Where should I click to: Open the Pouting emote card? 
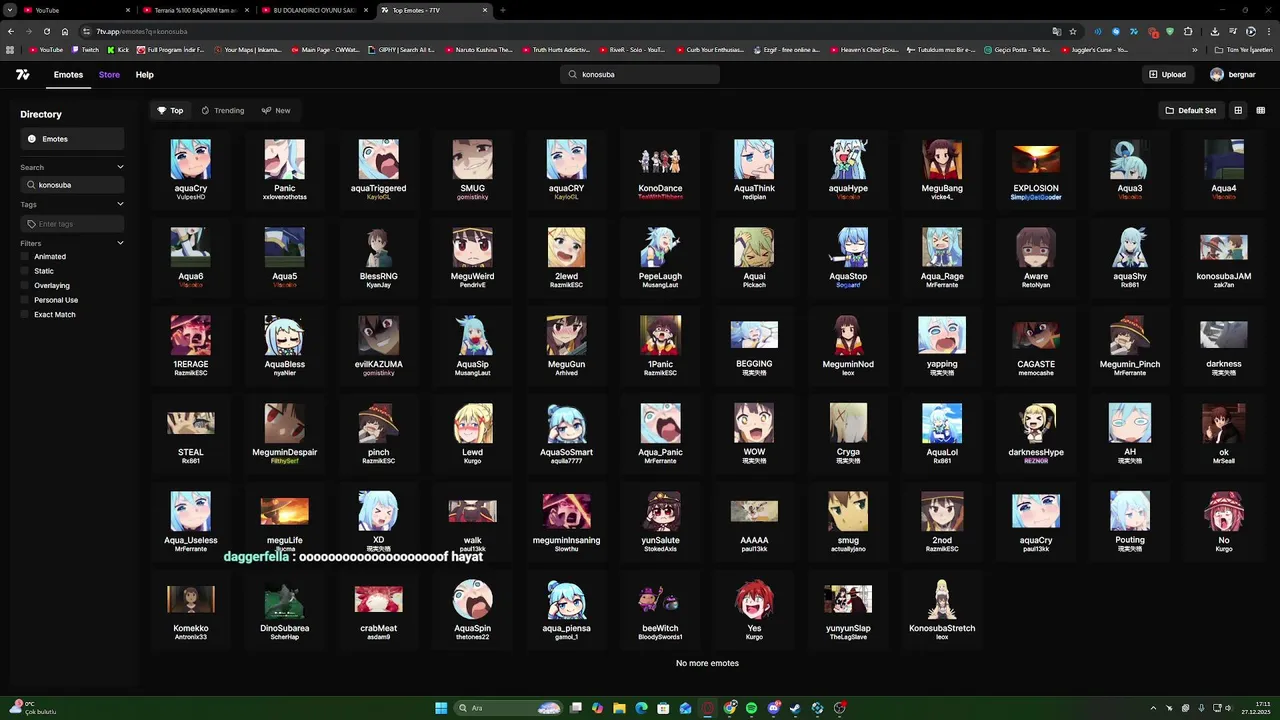1130,521
